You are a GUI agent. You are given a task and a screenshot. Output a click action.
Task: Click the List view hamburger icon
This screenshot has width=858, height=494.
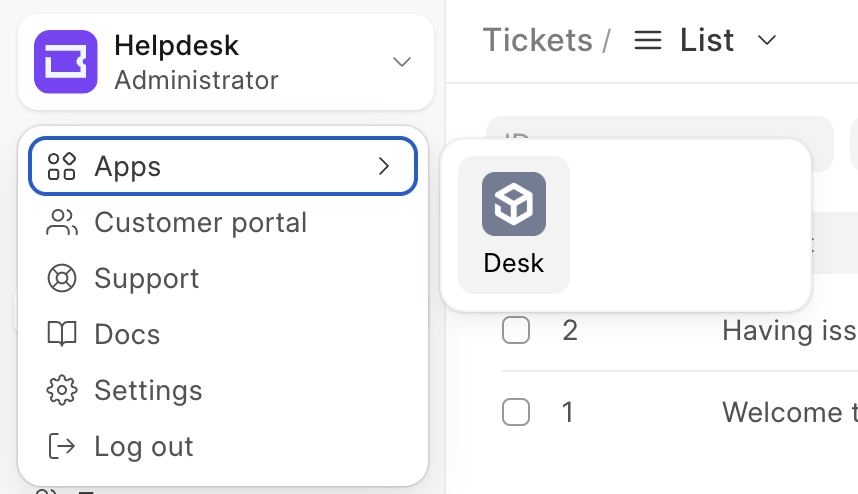648,40
